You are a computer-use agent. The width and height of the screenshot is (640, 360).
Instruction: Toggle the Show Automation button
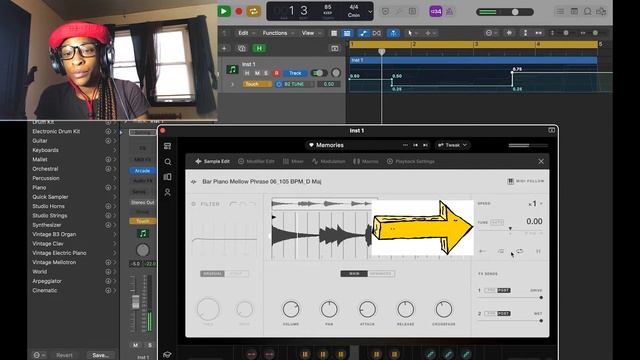(x=363, y=33)
